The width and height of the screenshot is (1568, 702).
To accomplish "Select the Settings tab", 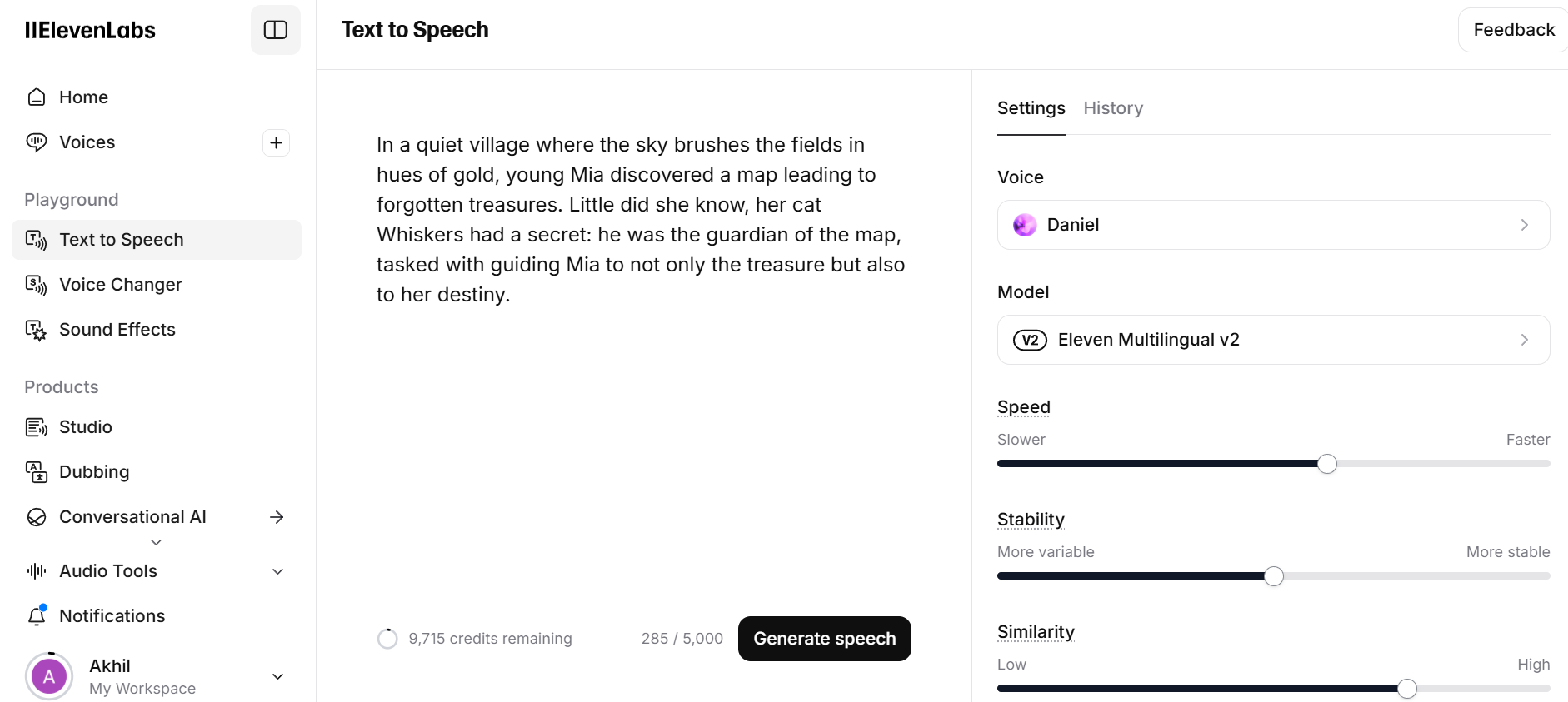I will [1031, 108].
